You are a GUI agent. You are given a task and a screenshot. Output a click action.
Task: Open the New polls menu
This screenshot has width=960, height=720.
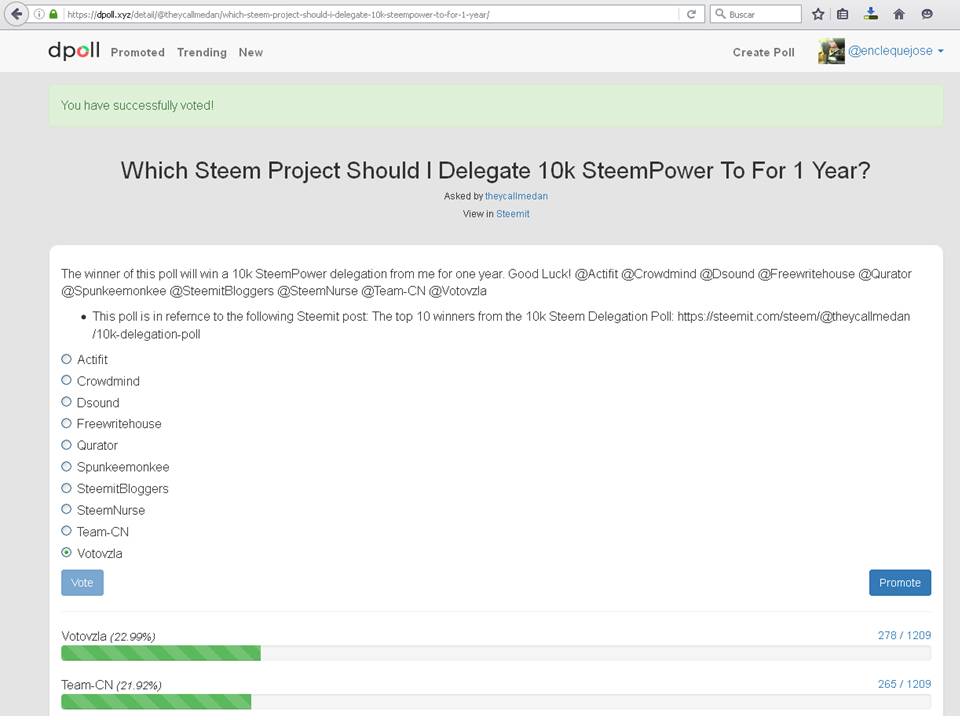(x=251, y=53)
